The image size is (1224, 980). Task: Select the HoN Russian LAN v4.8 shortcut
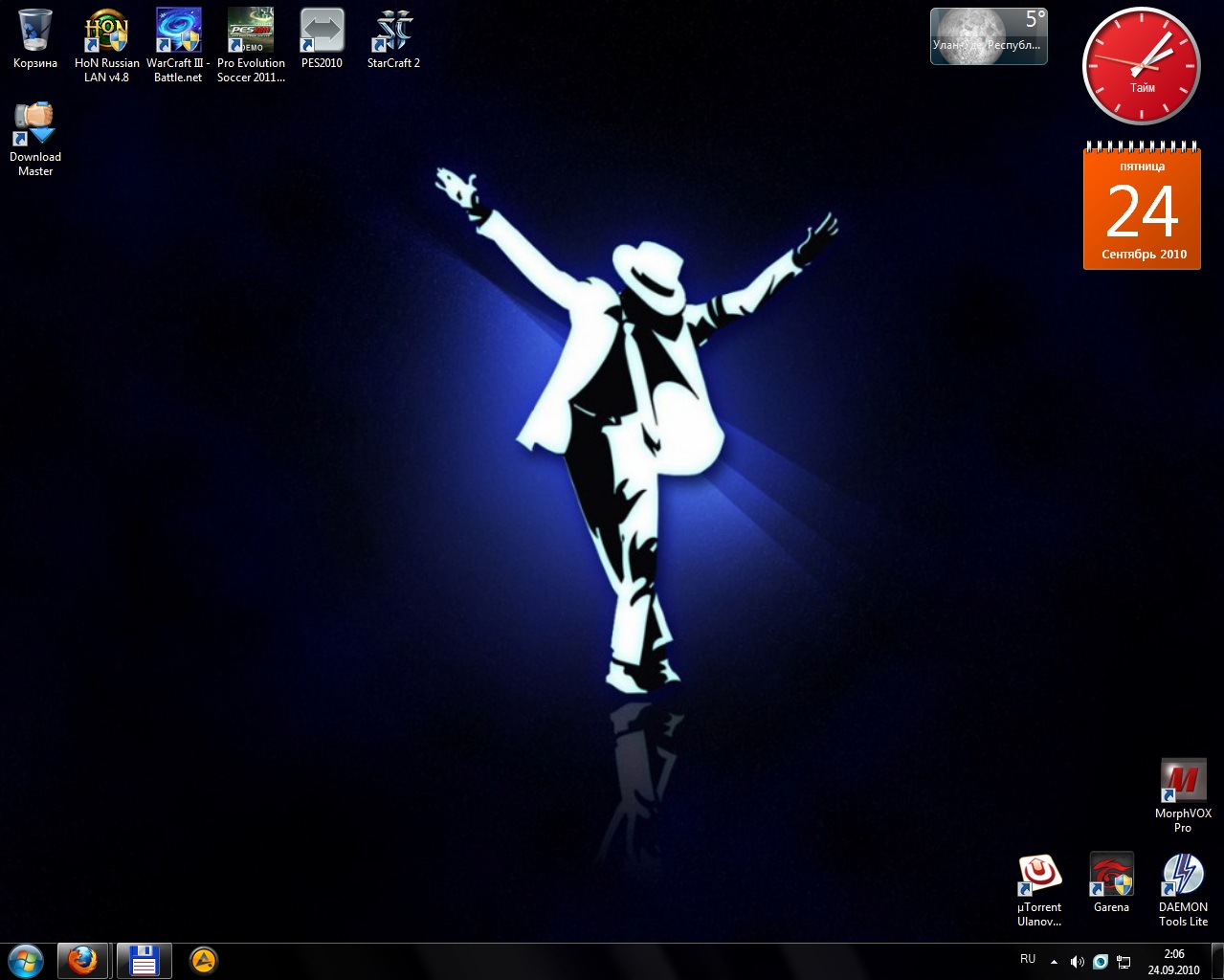tap(106, 32)
